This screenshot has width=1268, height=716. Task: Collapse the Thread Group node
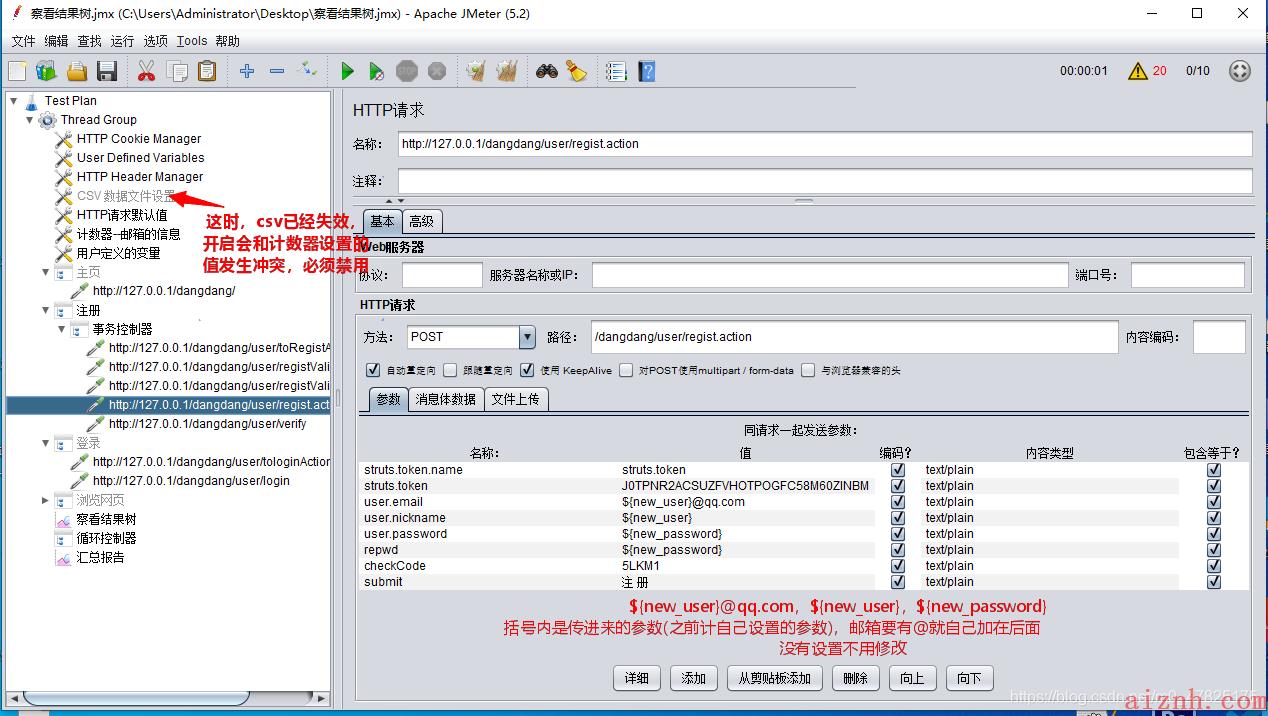(29, 119)
